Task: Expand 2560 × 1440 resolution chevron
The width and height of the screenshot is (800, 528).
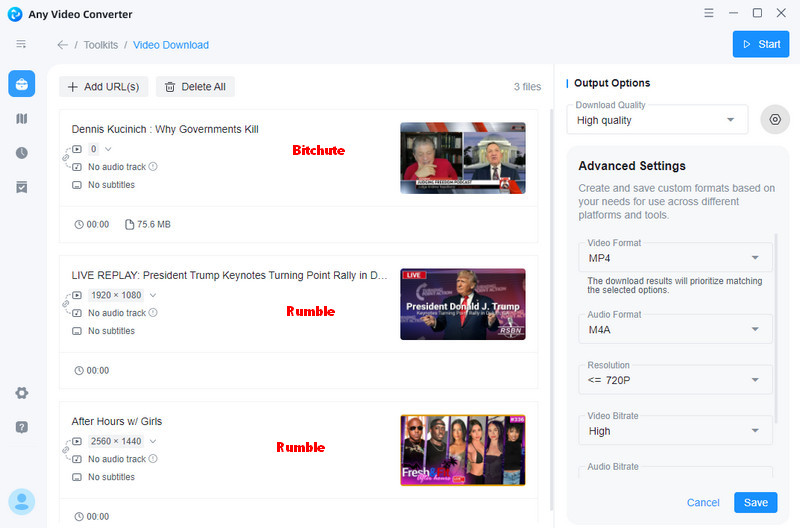Action: click(153, 441)
